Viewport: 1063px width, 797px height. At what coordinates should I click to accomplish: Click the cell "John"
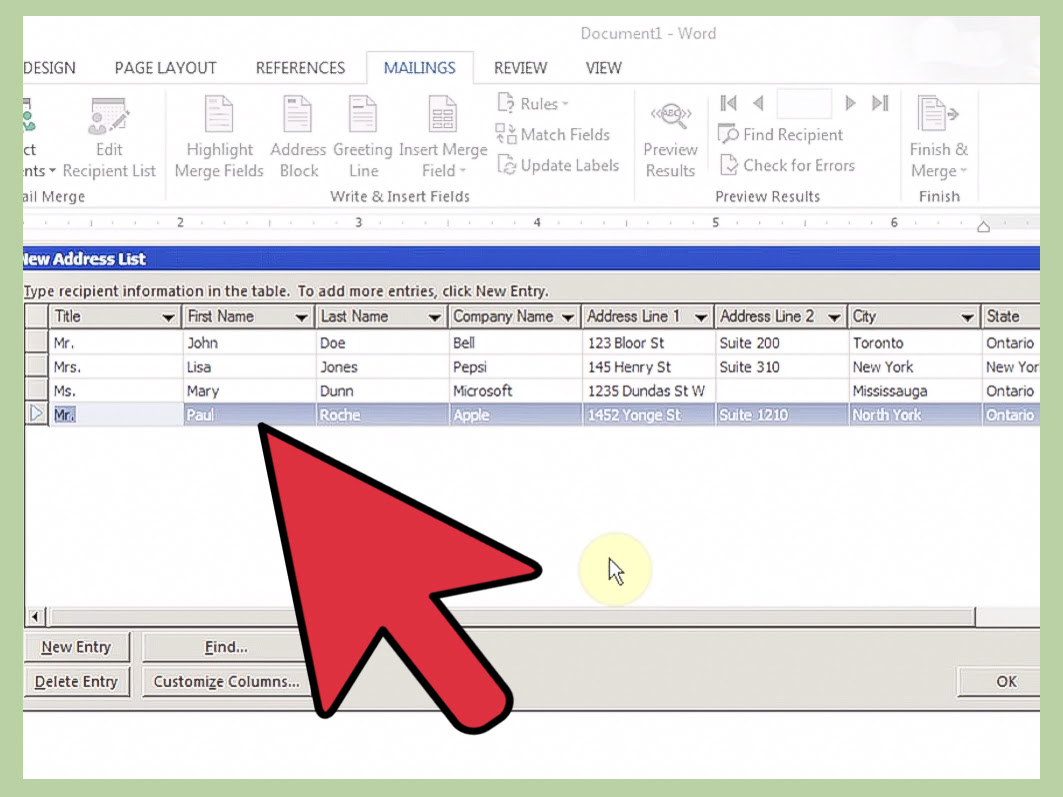tap(249, 343)
